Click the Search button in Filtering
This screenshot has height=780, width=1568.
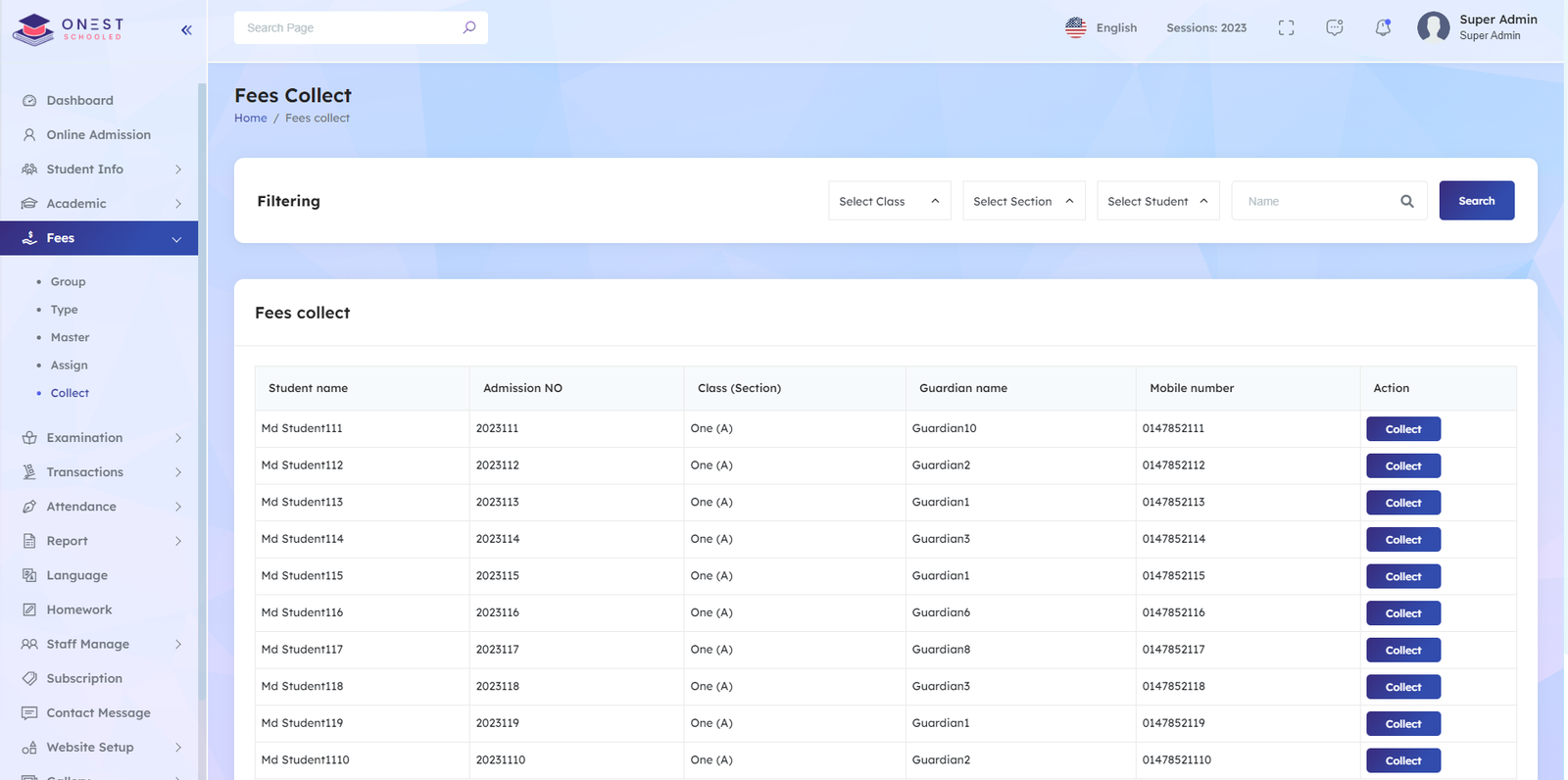1477,201
